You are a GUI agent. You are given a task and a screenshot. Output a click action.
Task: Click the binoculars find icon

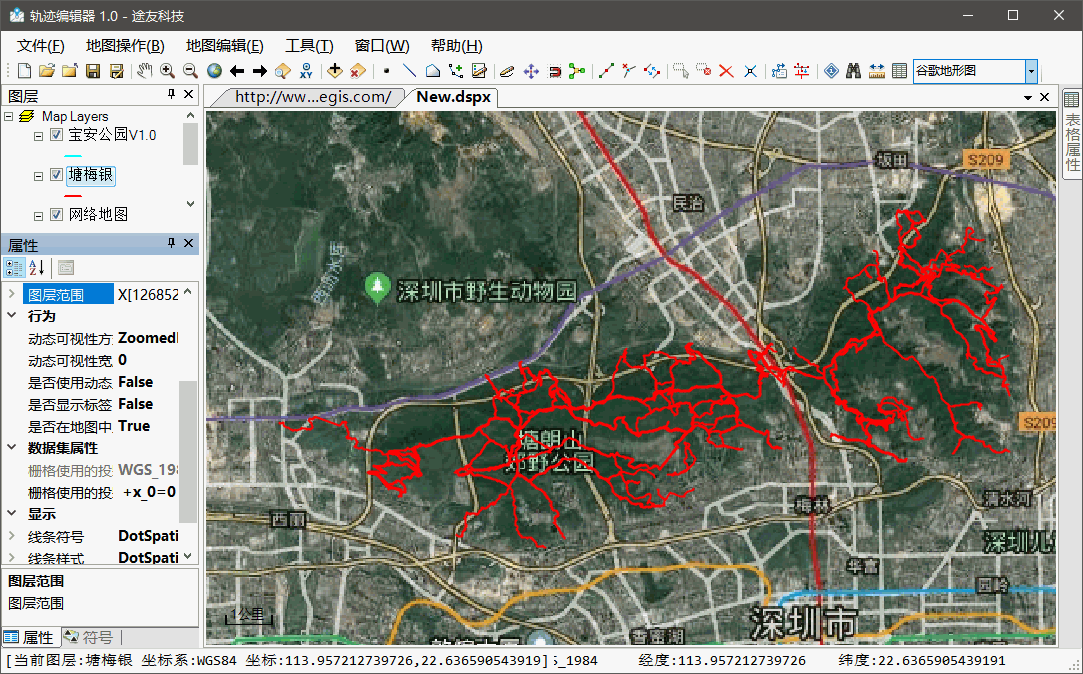tap(853, 71)
